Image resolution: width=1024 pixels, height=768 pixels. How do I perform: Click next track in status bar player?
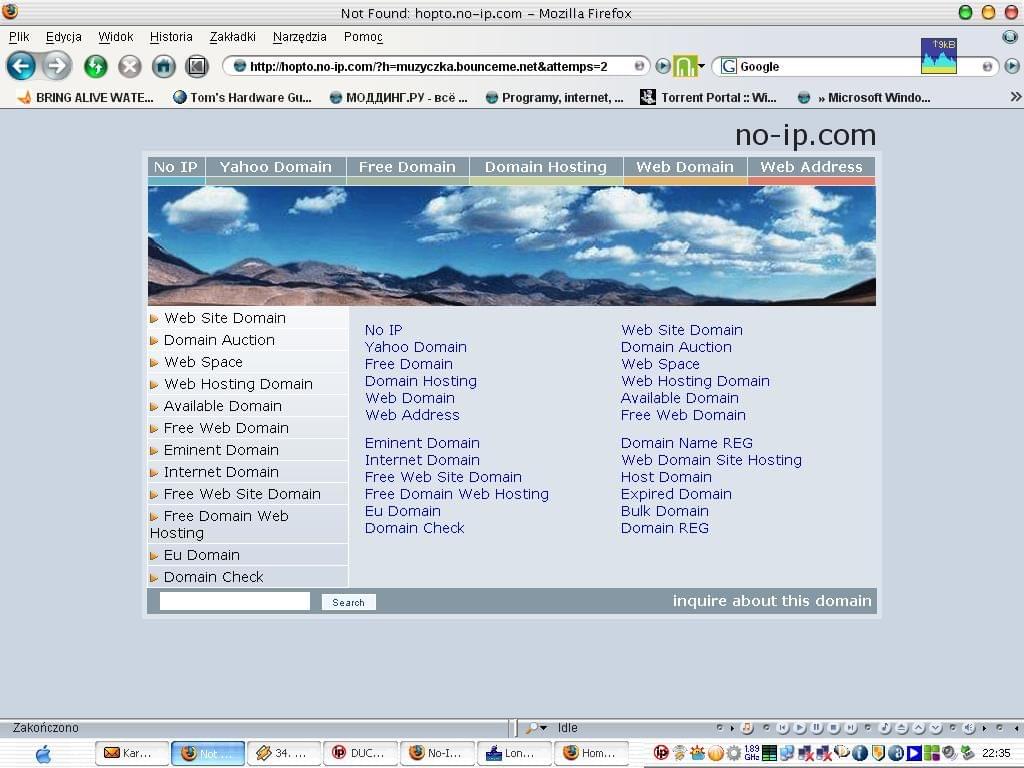click(x=850, y=727)
